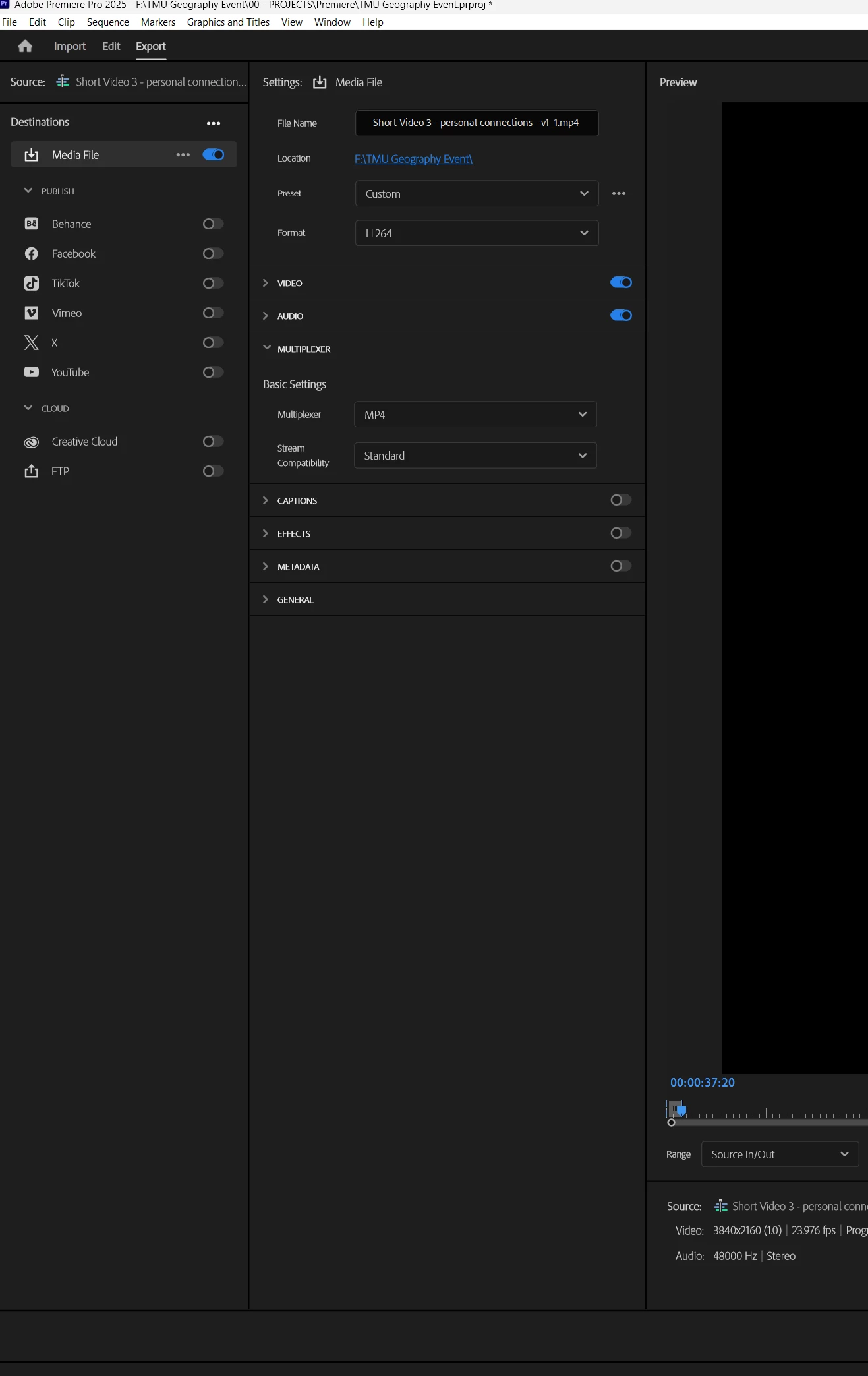Screen dimensions: 868x1376
Task: Enable CAPTIONS toggle
Action: (621, 500)
